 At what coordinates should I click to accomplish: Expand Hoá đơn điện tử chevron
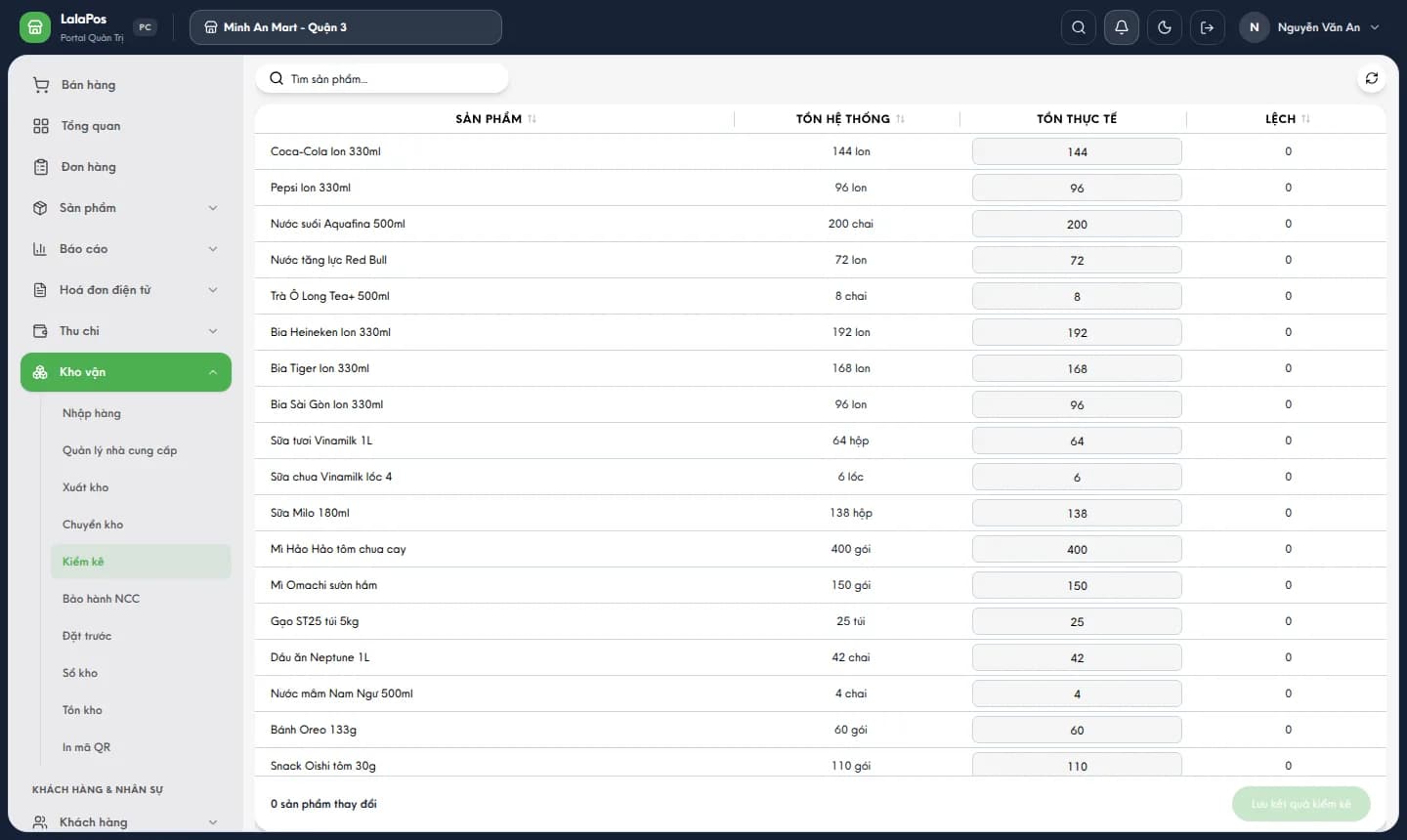213,290
